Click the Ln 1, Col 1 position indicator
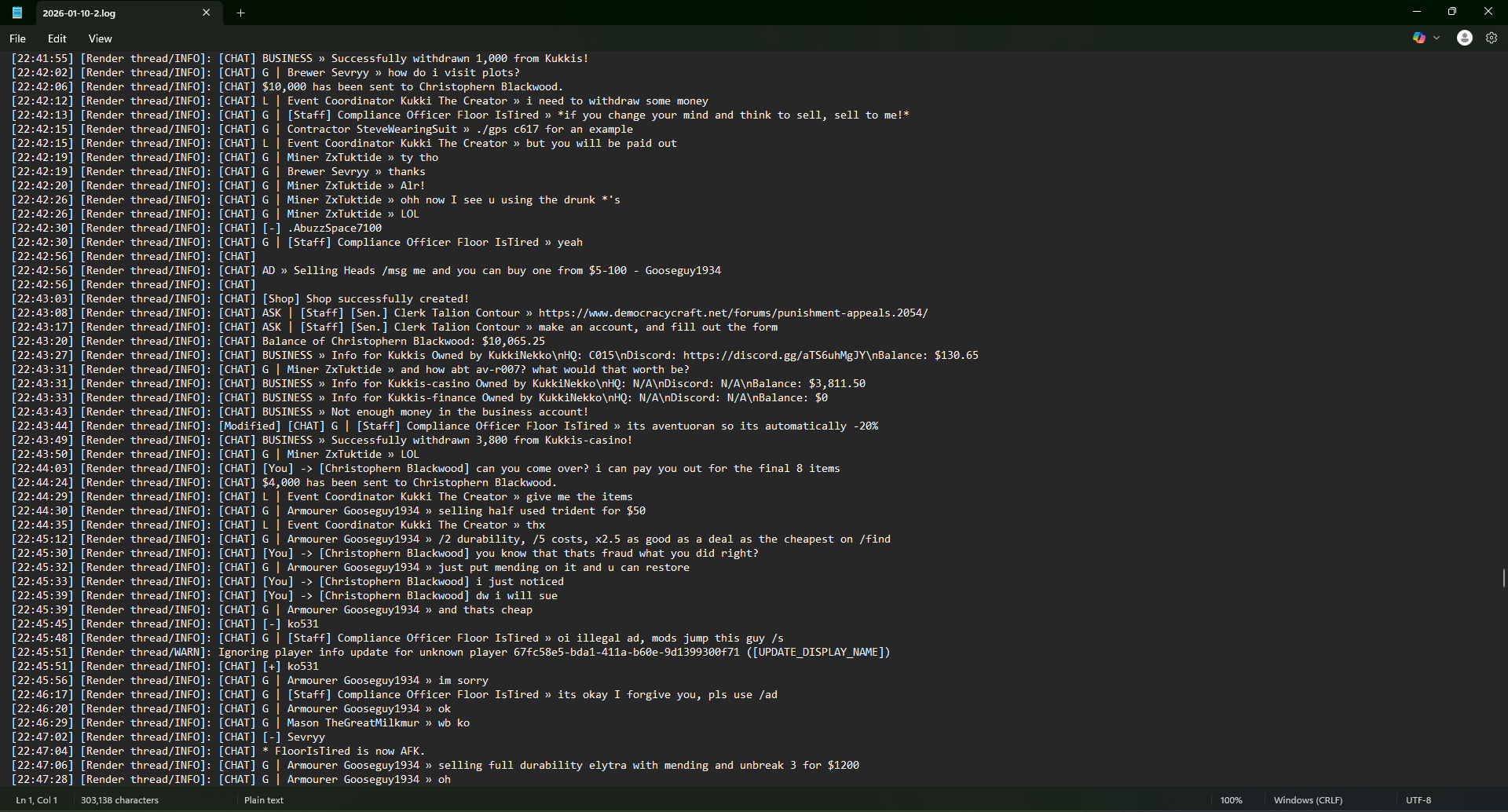 coord(36,799)
